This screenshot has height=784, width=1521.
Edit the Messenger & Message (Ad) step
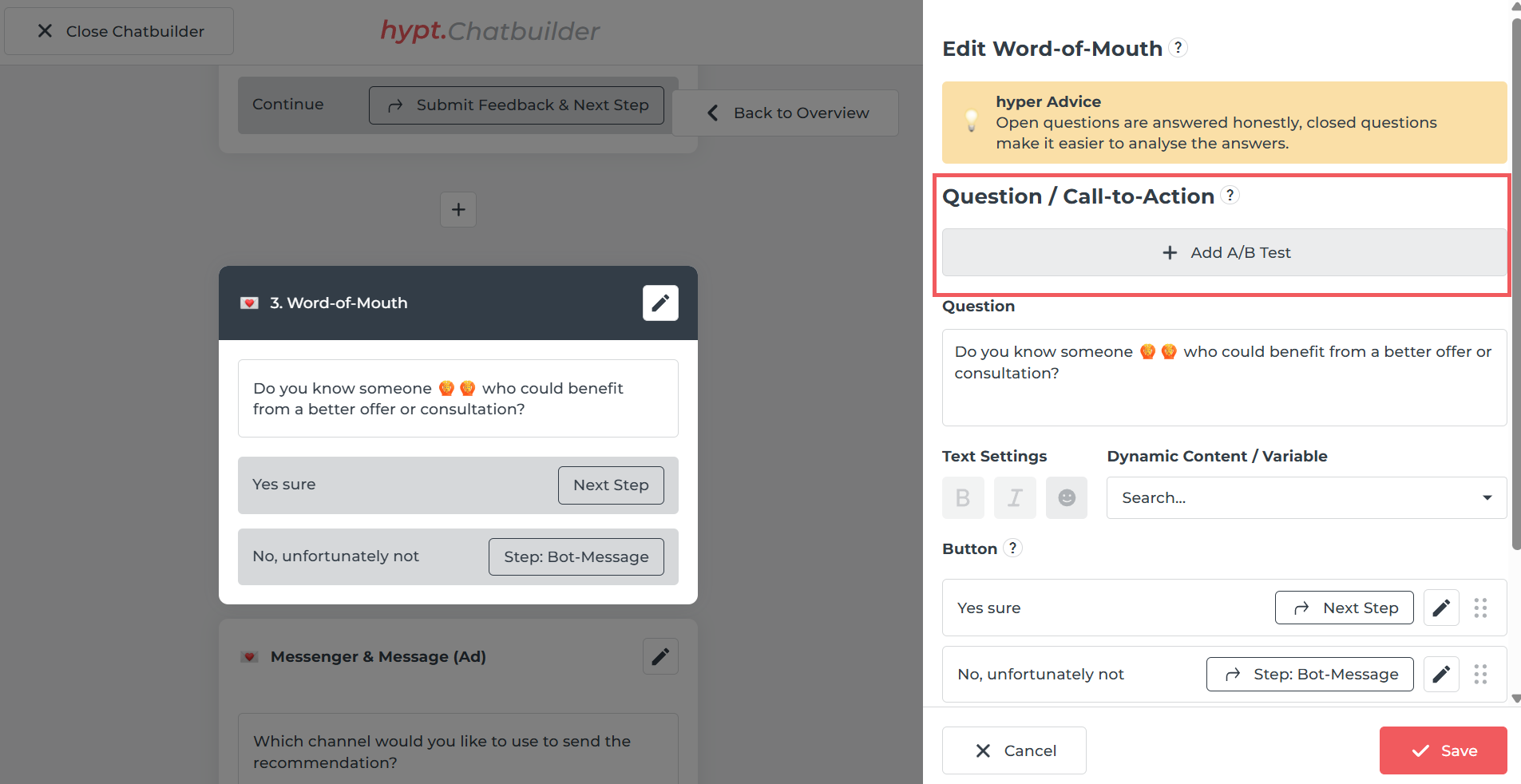(x=660, y=656)
